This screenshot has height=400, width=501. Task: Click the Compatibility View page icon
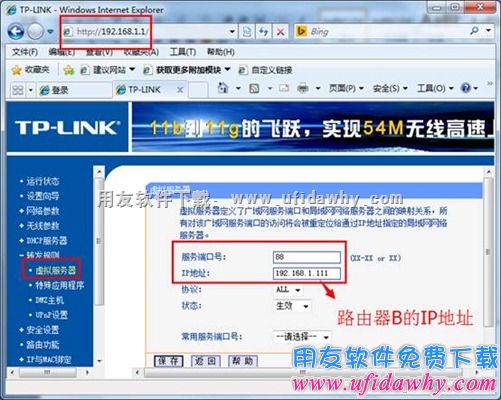point(247,32)
